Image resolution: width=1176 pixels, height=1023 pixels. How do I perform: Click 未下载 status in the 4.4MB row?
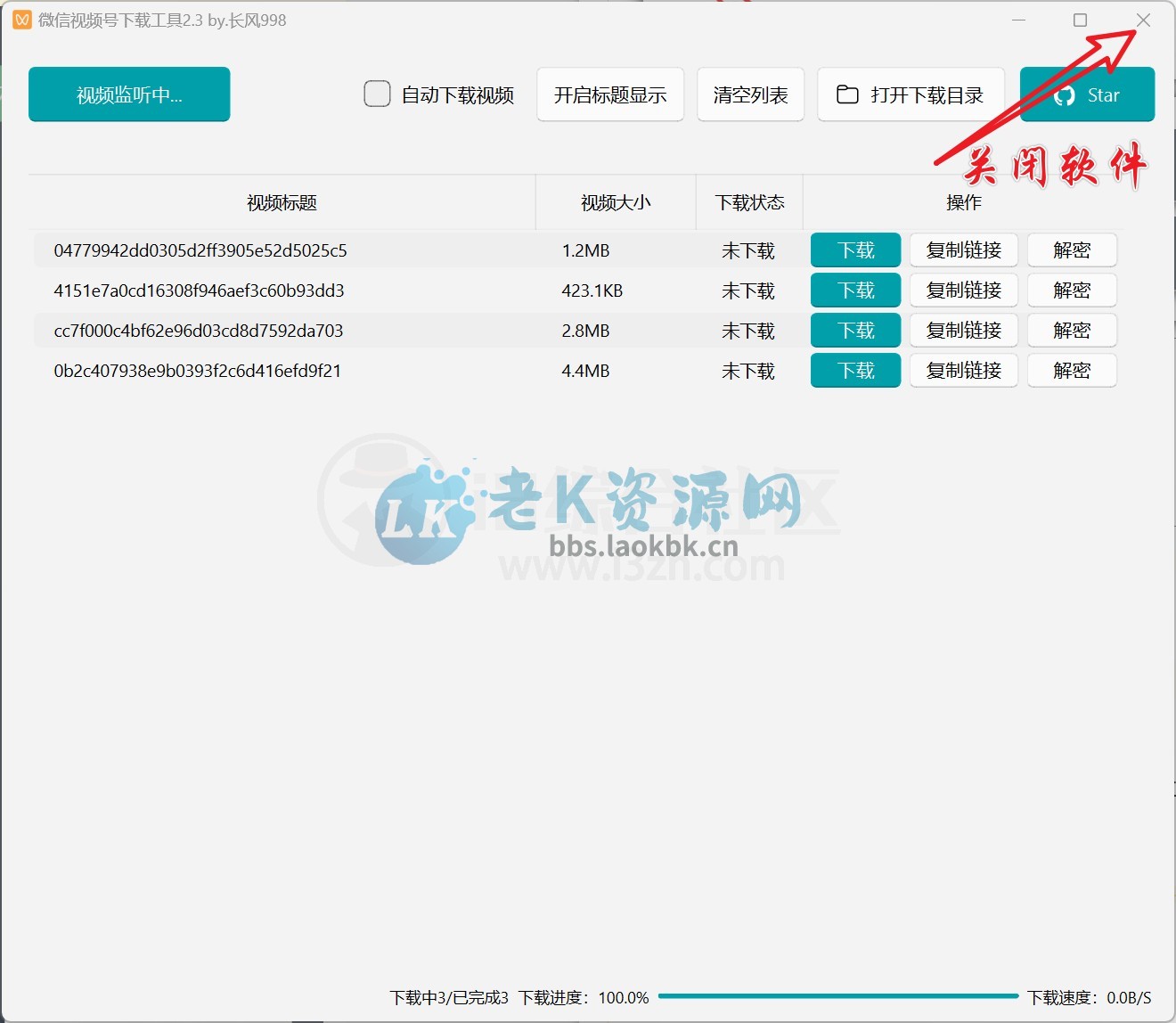click(x=748, y=371)
